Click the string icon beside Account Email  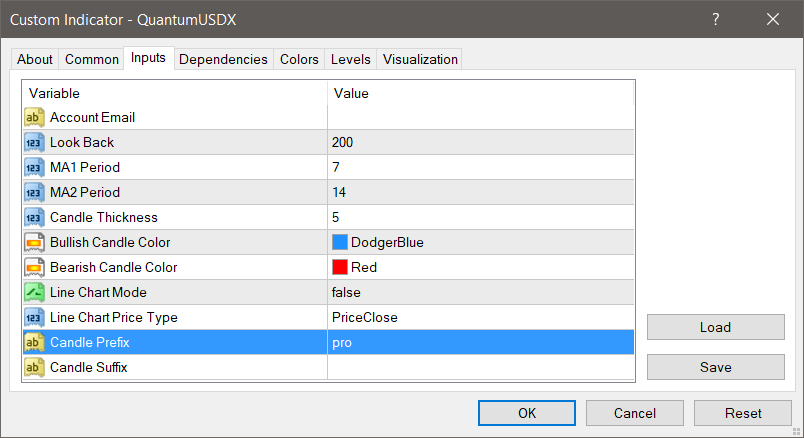click(x=33, y=117)
